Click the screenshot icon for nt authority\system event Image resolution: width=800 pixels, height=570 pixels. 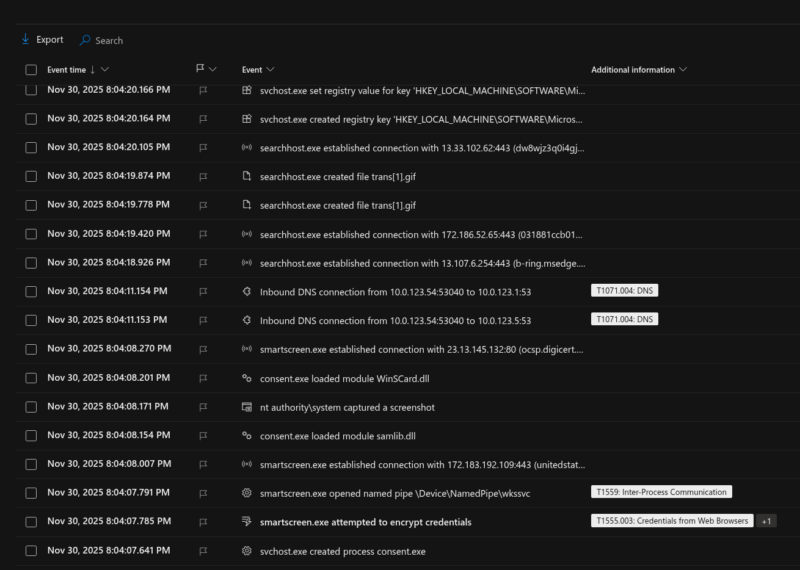[247, 407]
